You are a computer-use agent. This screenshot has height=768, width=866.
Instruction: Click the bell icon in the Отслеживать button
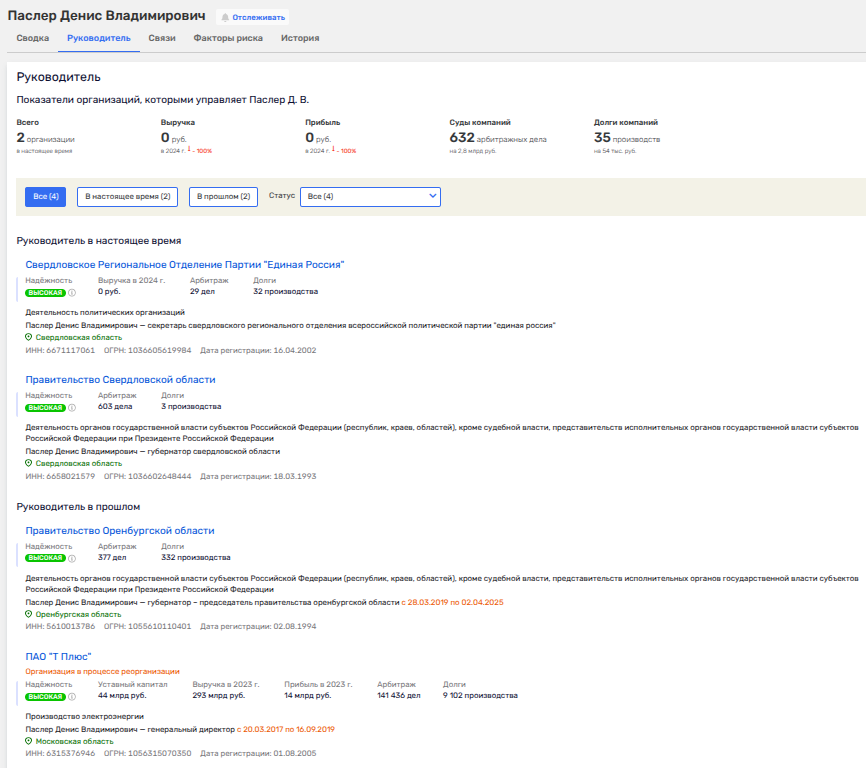[x=225, y=17]
